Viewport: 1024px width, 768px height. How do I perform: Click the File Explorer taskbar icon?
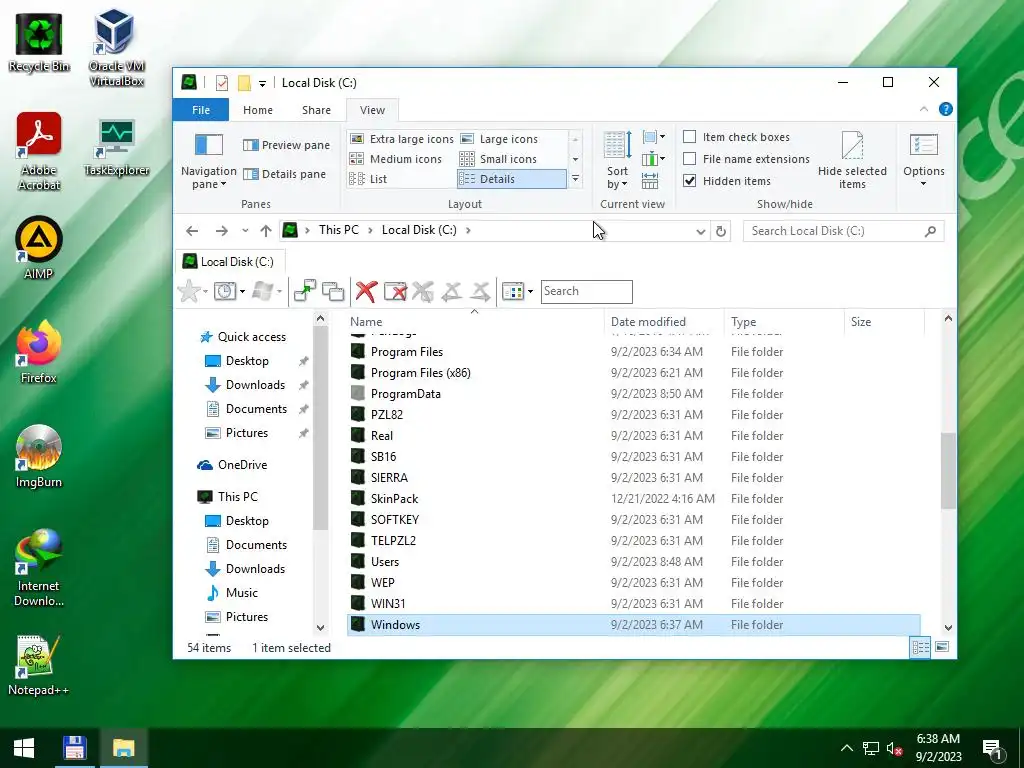[123, 748]
